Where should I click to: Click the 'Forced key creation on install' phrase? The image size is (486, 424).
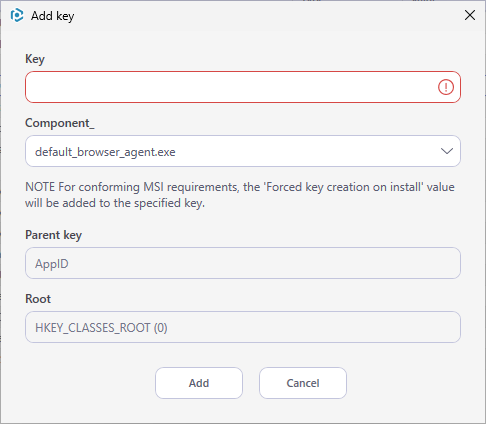click(343, 187)
